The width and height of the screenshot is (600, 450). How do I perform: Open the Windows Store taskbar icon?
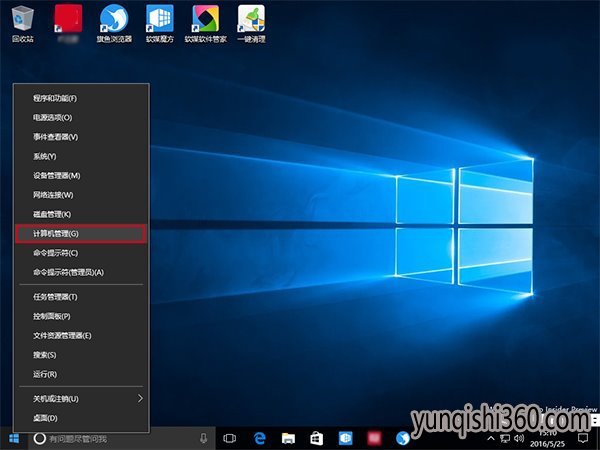click(316, 439)
